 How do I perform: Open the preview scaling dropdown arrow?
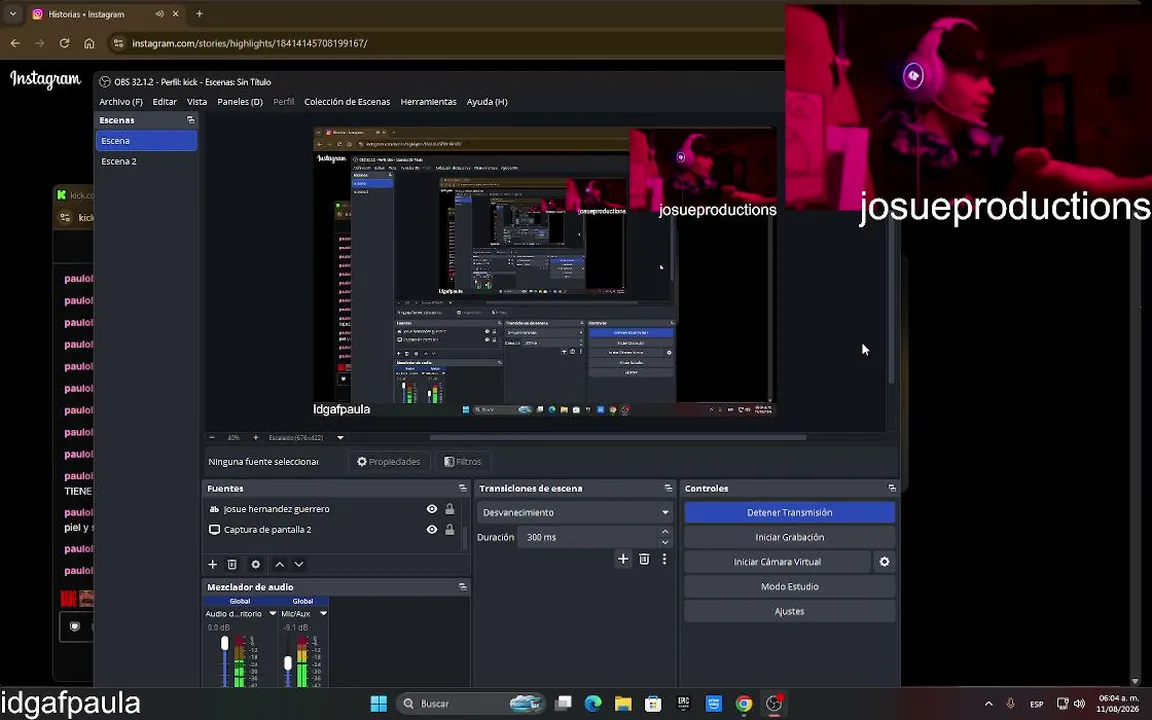[340, 437]
